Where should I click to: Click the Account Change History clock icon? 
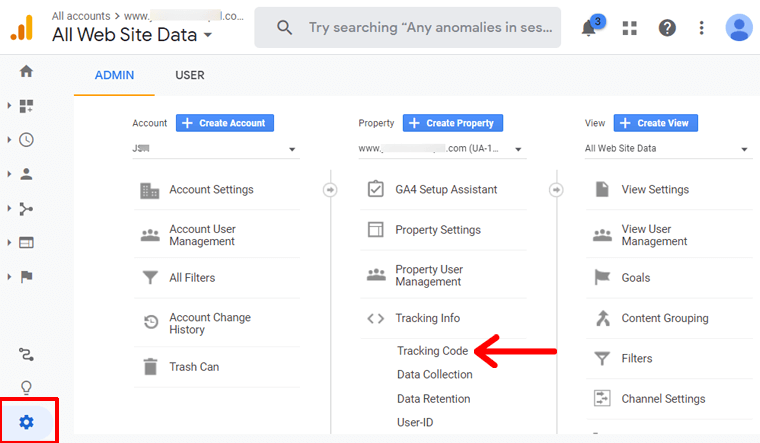coord(151,322)
